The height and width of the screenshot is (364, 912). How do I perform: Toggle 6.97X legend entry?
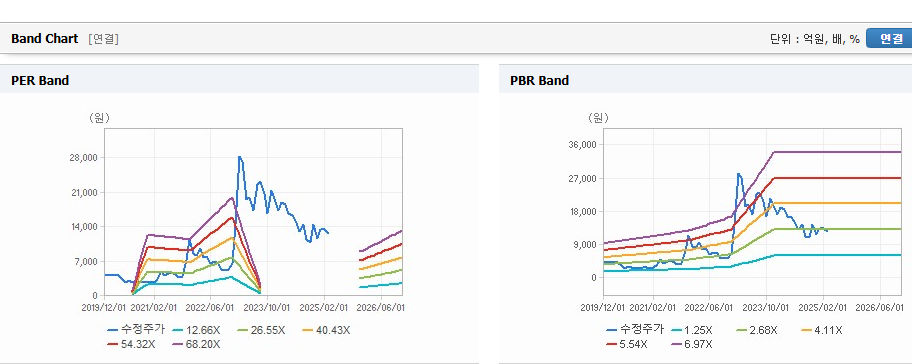coord(692,344)
